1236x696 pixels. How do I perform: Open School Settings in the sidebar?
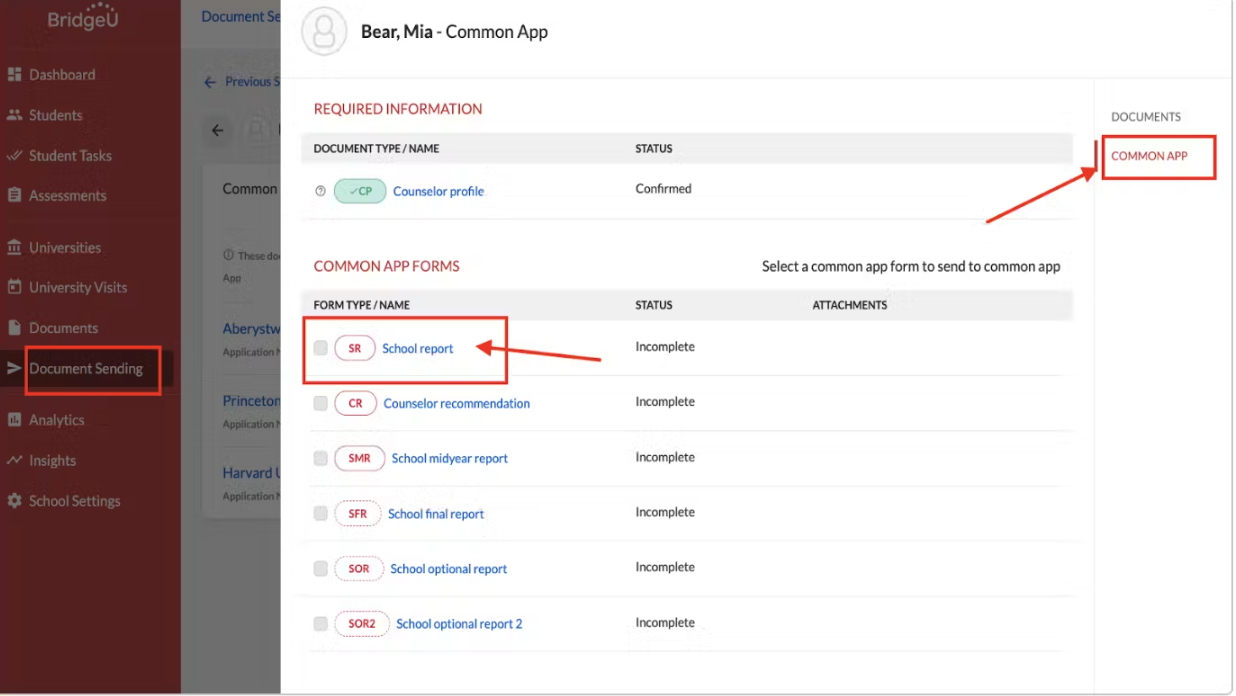click(x=75, y=501)
